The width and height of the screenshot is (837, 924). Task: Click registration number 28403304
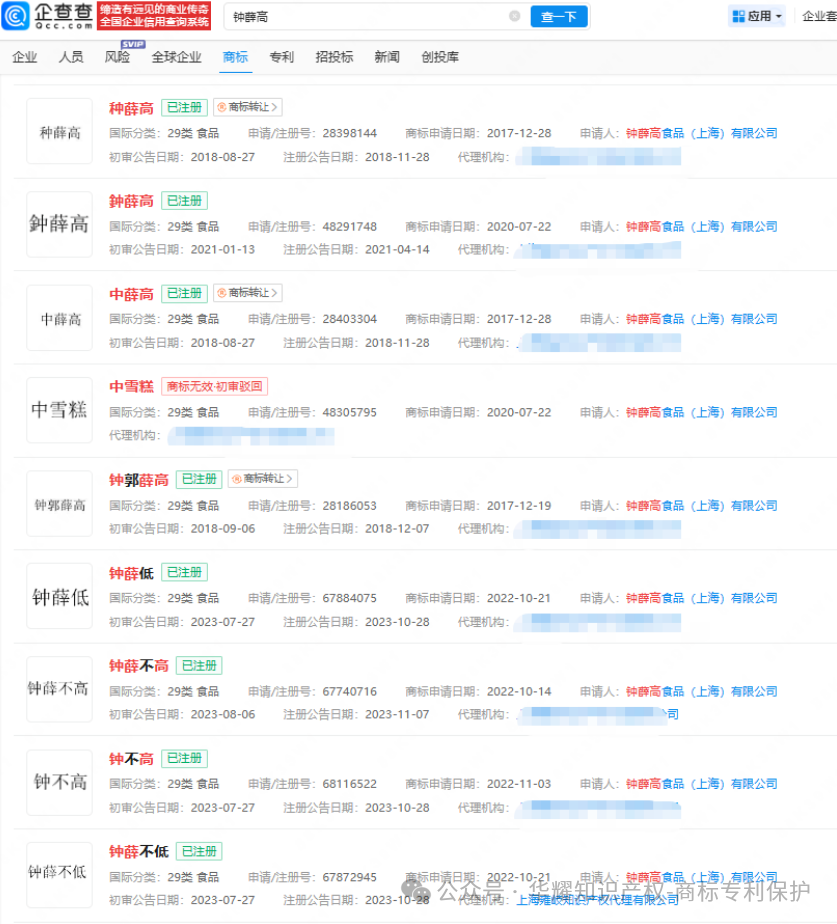coord(350,319)
